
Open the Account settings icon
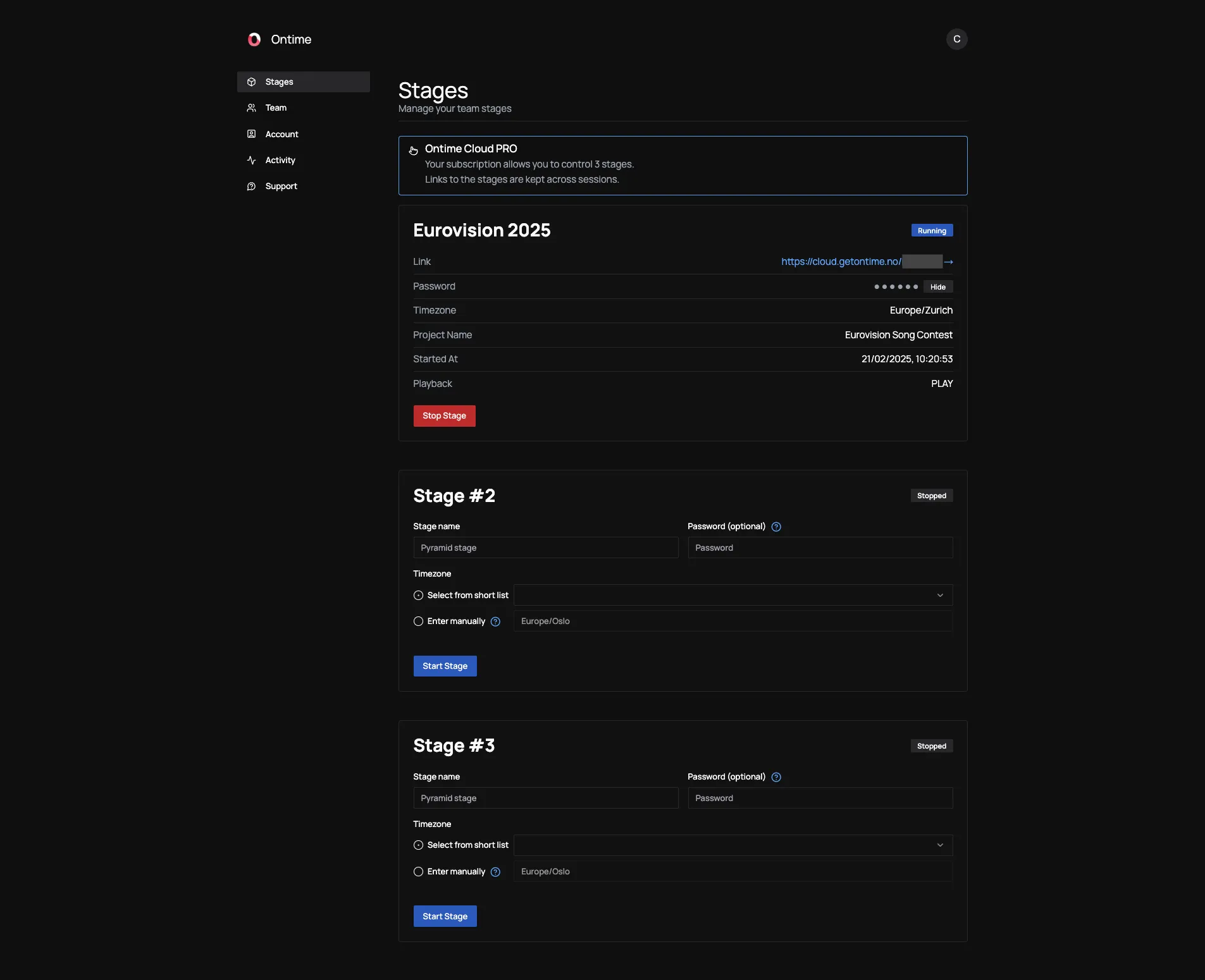click(x=251, y=134)
